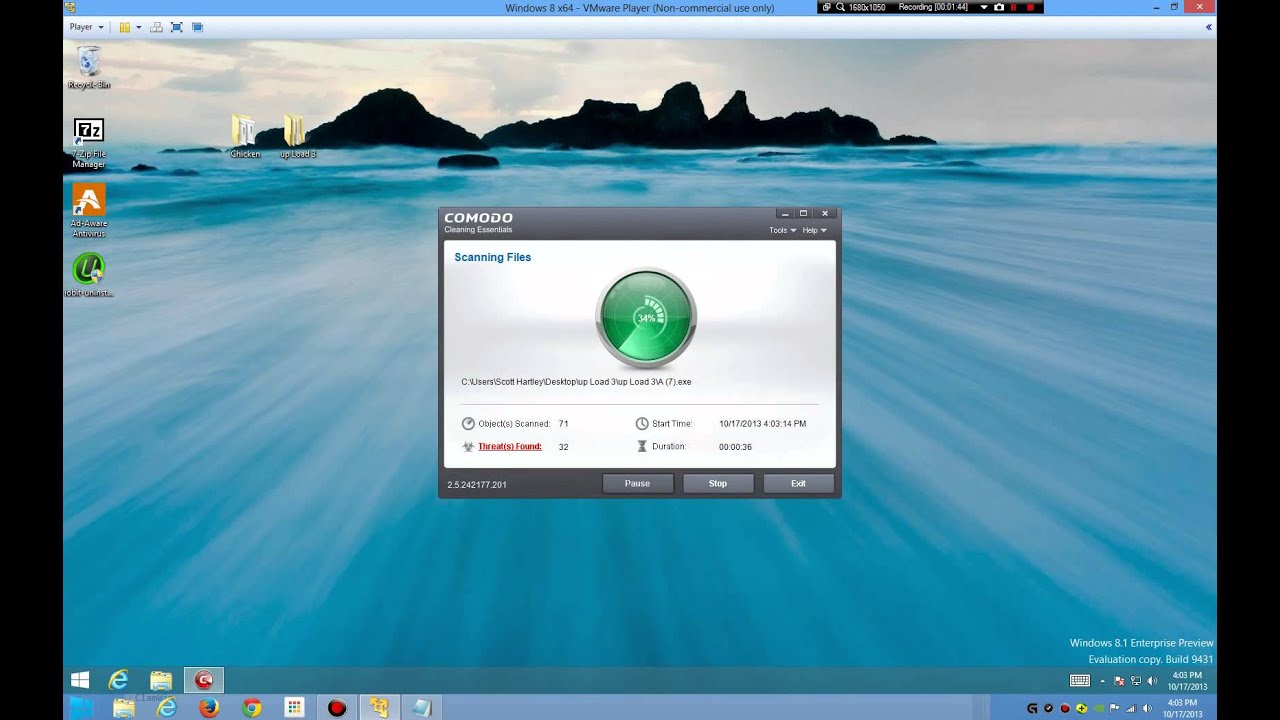Pause the Comodo scan

[637, 483]
